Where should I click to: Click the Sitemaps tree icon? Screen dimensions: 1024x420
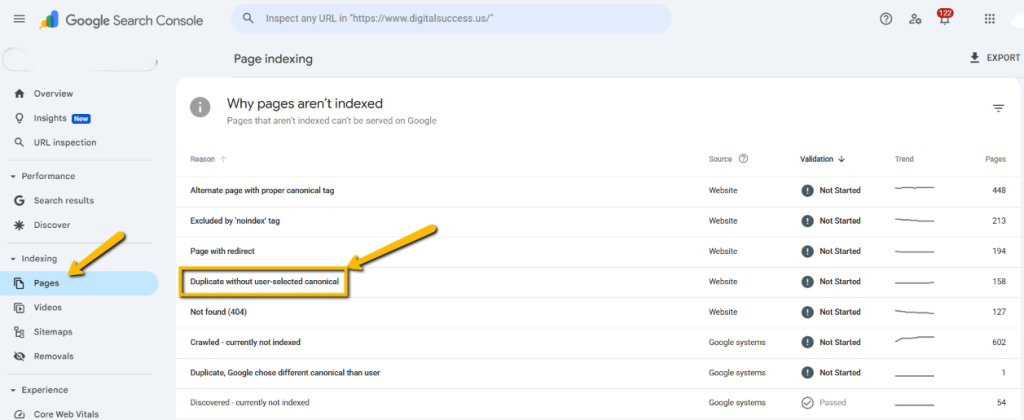[x=20, y=332]
